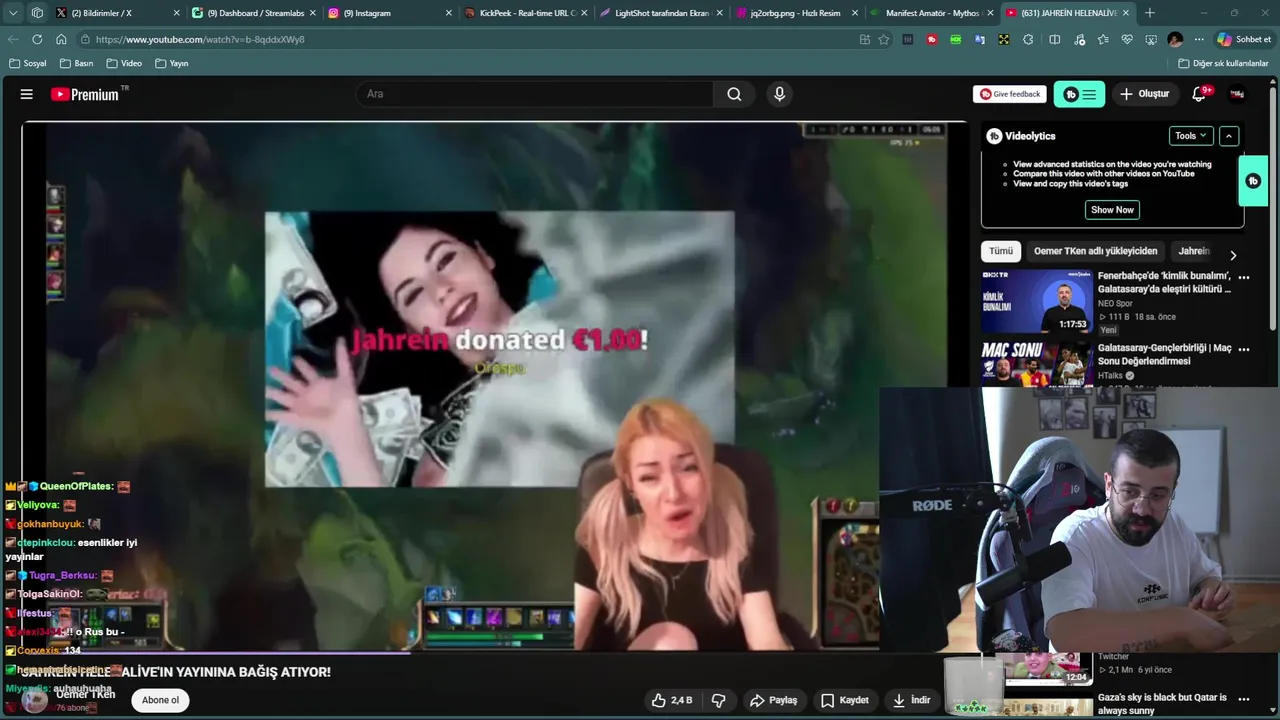Click the Oluştur create button
The image size is (1280, 720).
point(1144,94)
